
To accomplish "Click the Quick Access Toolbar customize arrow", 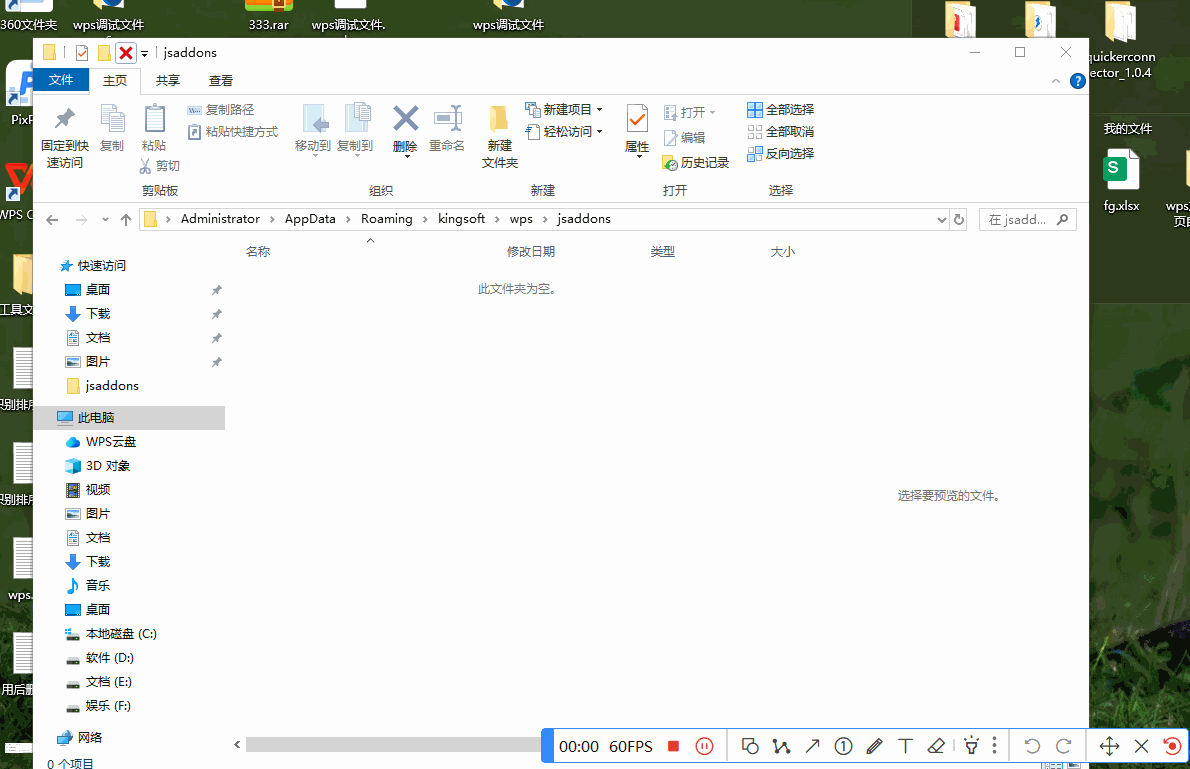I will [x=144, y=53].
